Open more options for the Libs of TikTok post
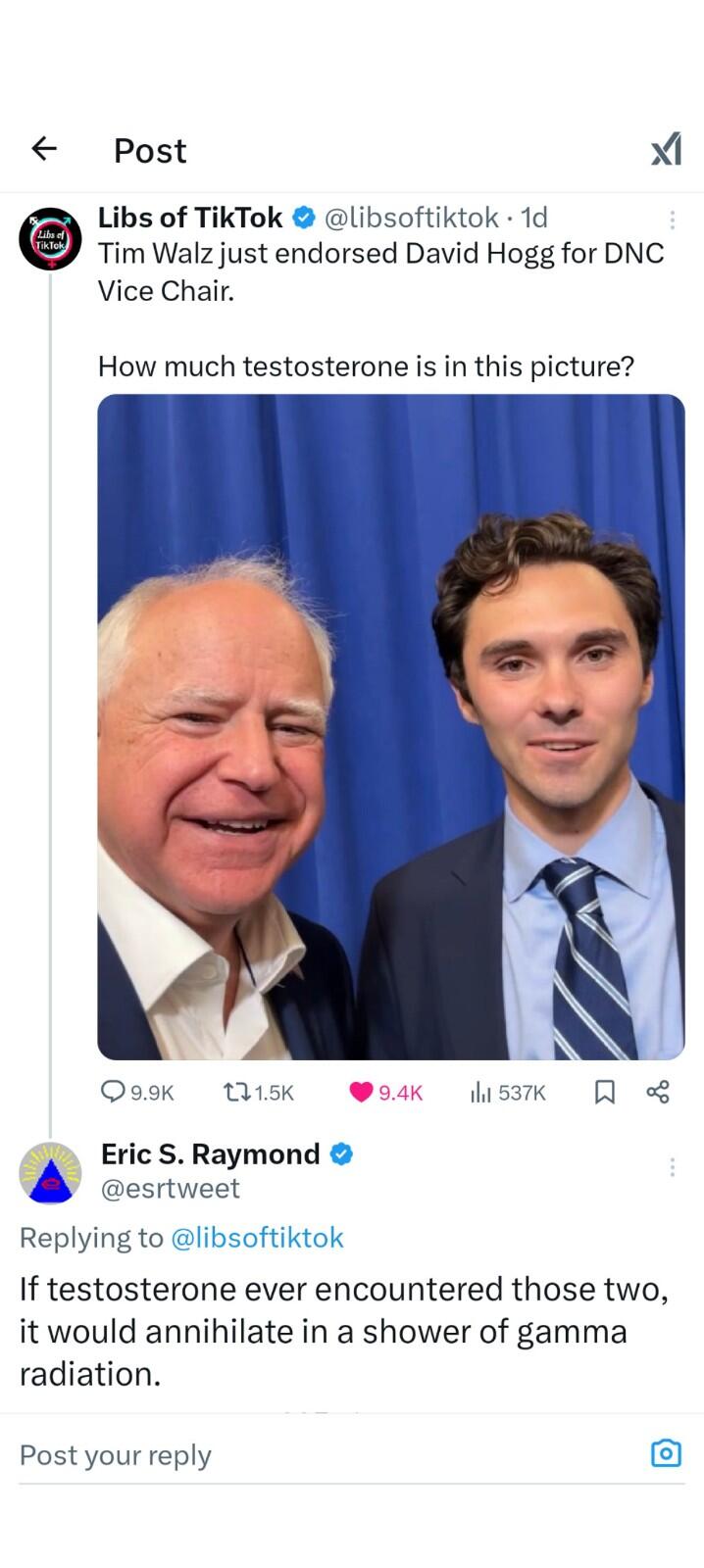The image size is (704, 1568). point(672,220)
